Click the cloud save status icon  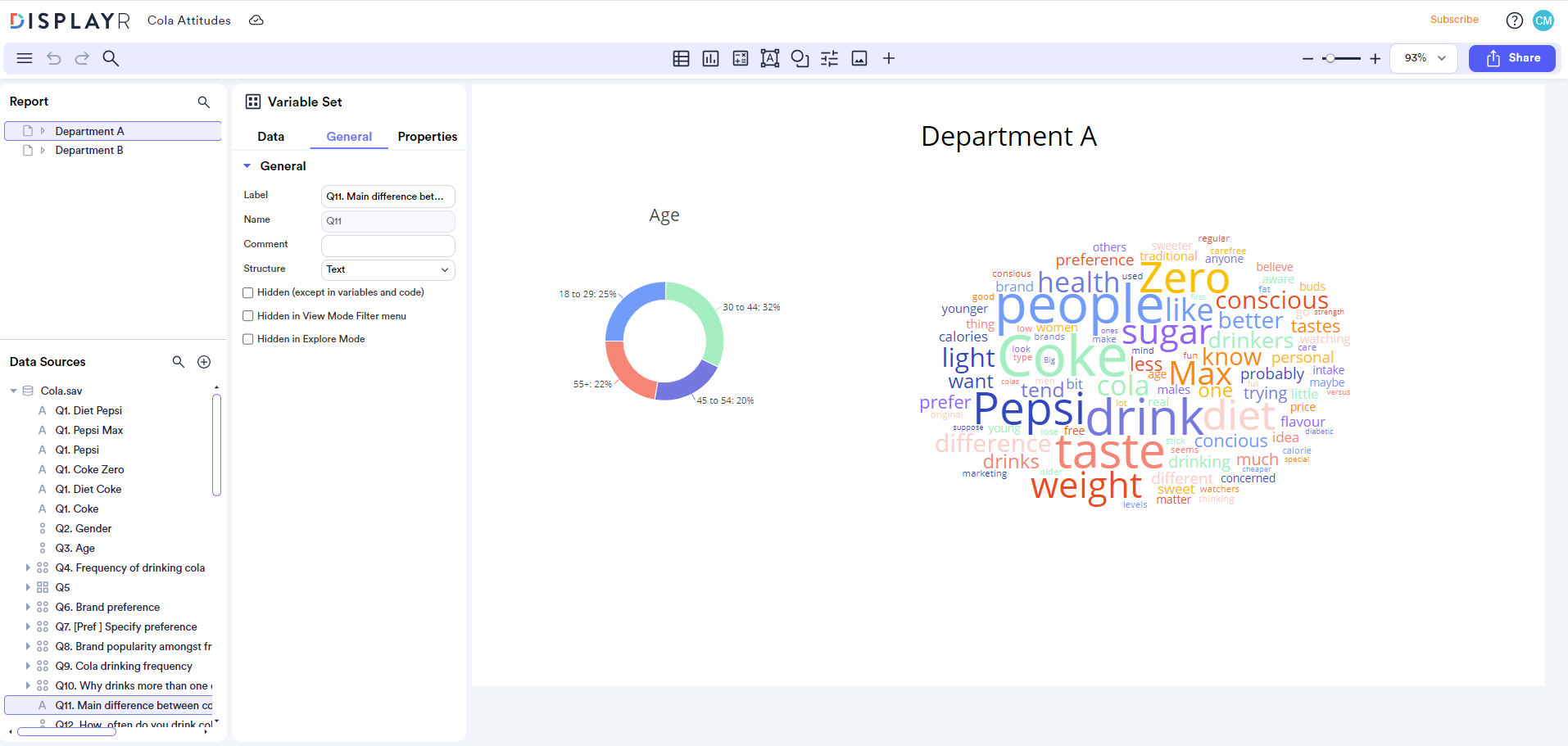click(256, 20)
